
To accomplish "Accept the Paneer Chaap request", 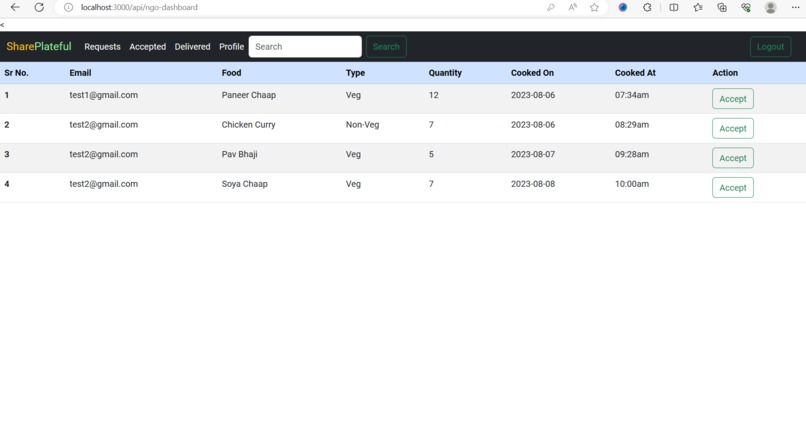I will (x=732, y=99).
